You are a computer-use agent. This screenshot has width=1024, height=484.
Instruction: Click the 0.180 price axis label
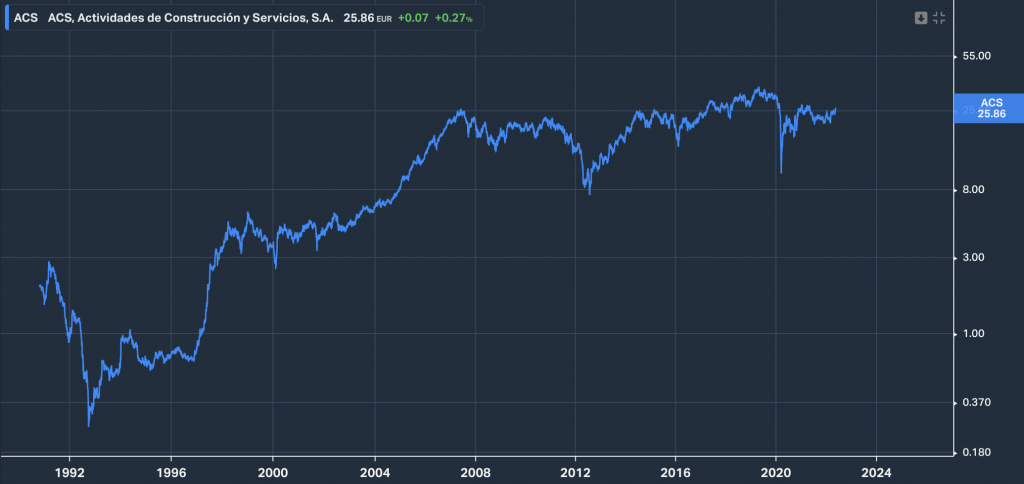(x=976, y=453)
